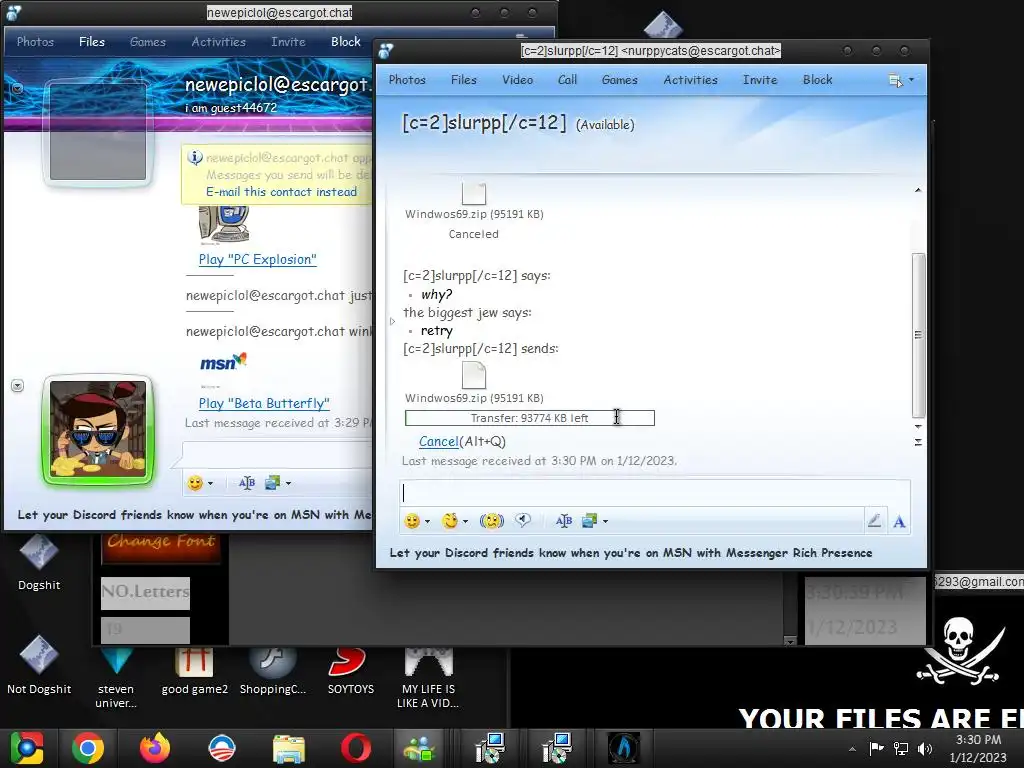The width and height of the screenshot is (1024, 768).
Task: Click the Messenger icon in the taskbar
Action: [x=419, y=748]
